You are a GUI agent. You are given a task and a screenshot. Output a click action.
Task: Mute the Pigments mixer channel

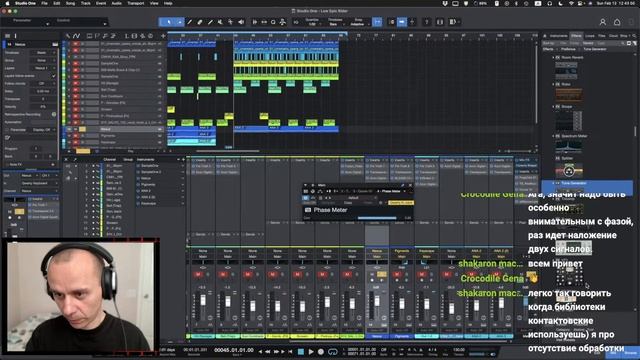[397, 275]
